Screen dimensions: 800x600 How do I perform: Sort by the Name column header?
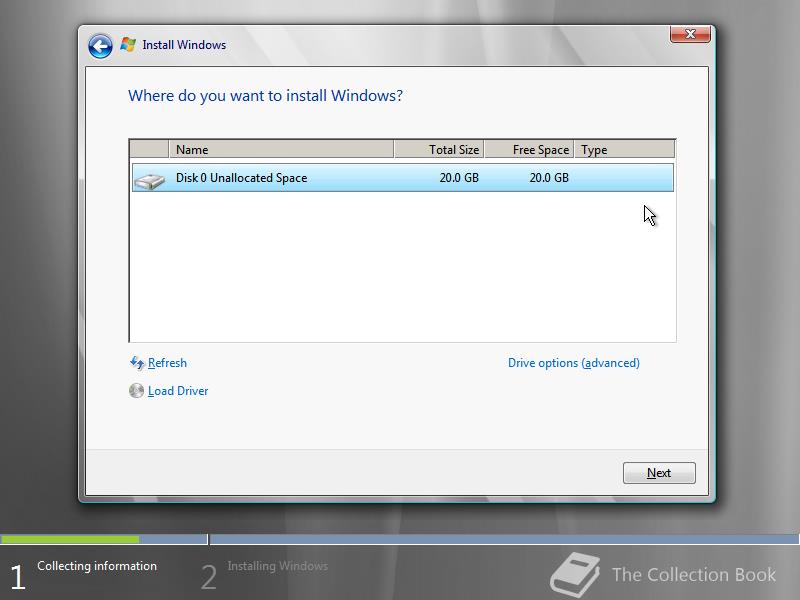[281, 149]
